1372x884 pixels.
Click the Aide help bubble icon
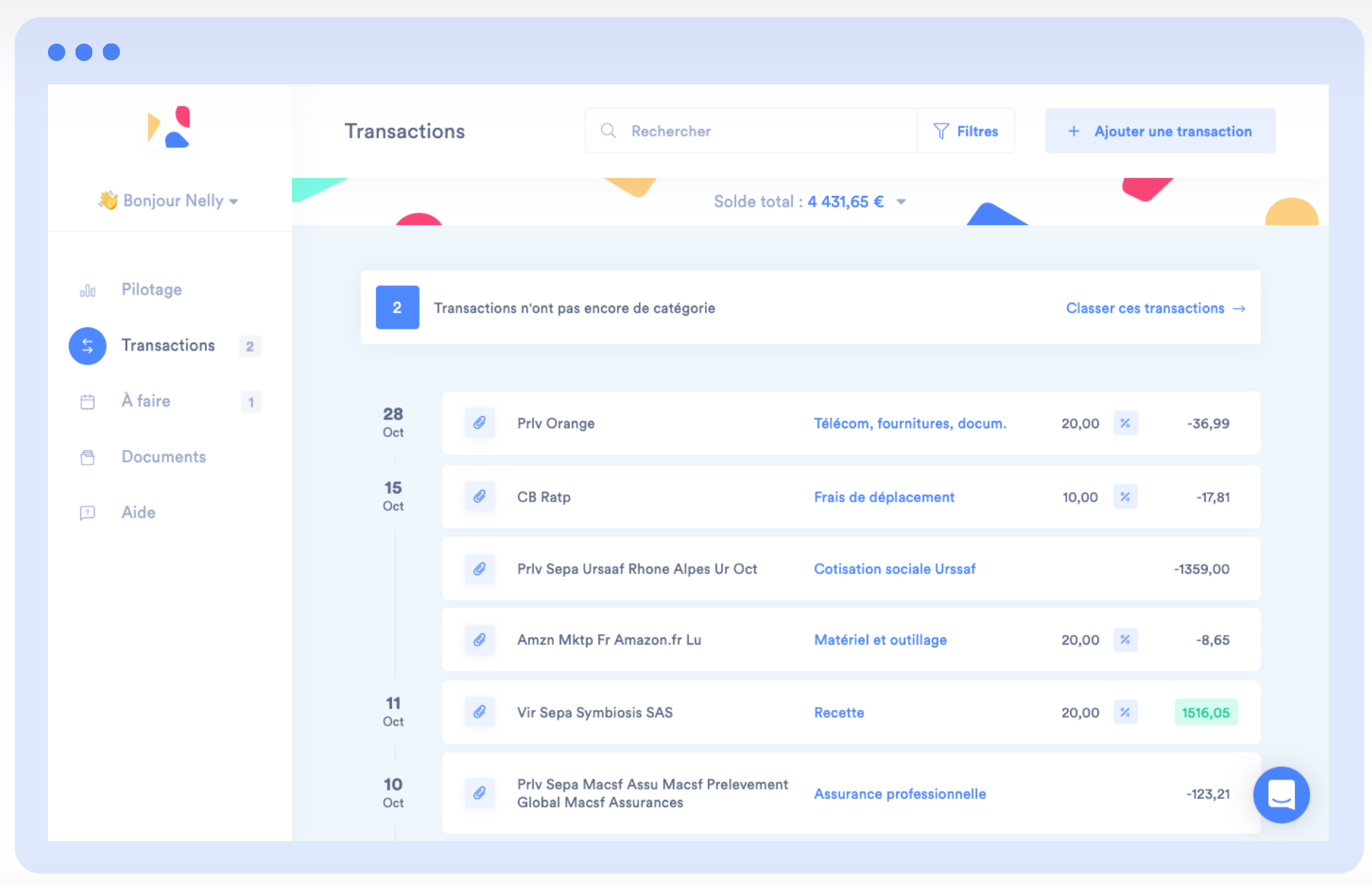(x=87, y=513)
